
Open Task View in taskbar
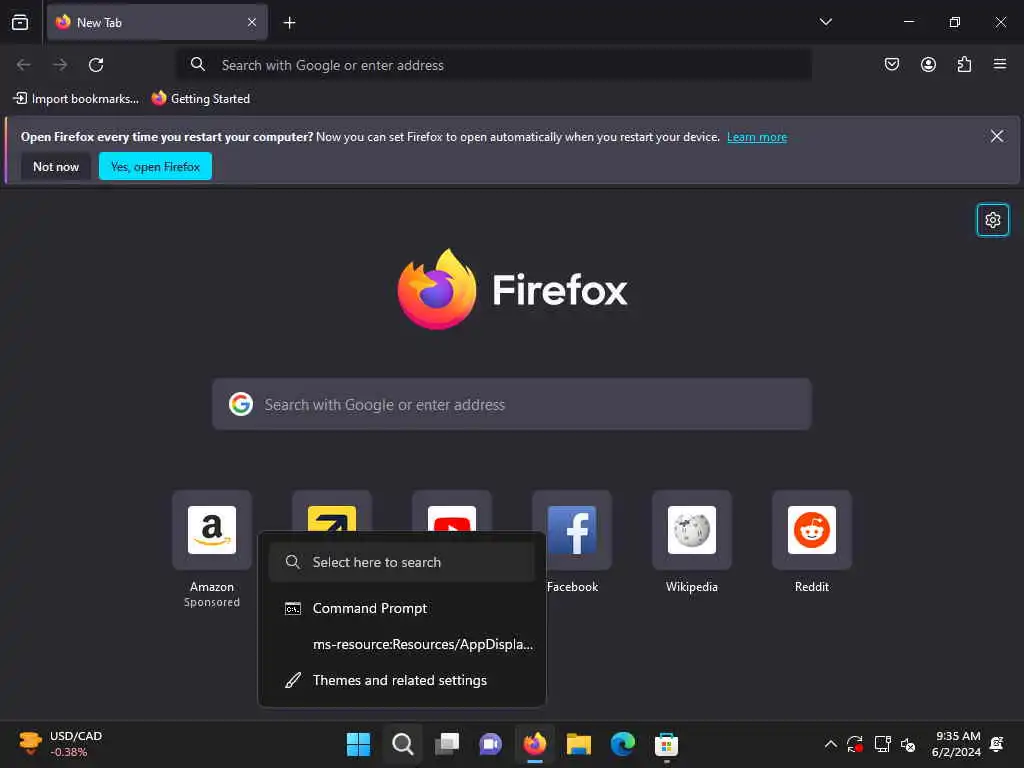point(447,744)
